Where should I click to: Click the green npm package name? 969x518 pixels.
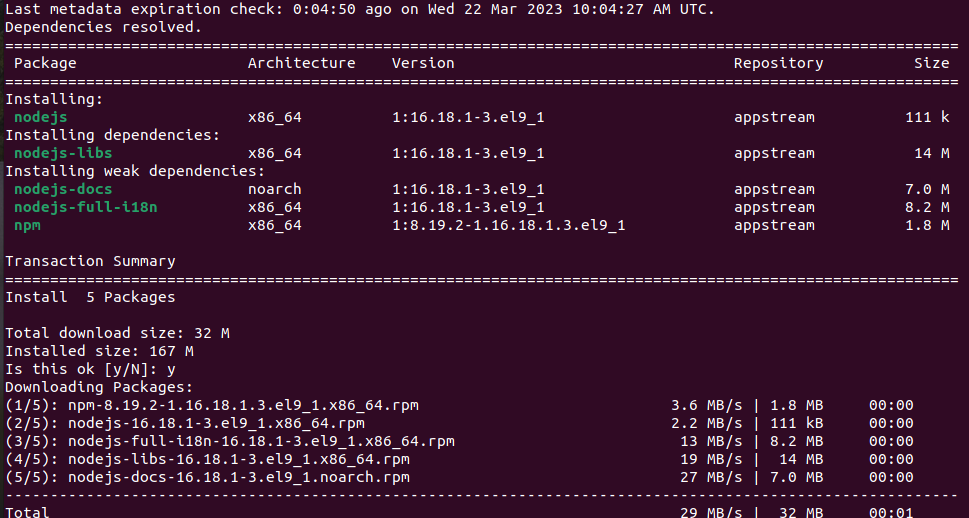(27, 225)
